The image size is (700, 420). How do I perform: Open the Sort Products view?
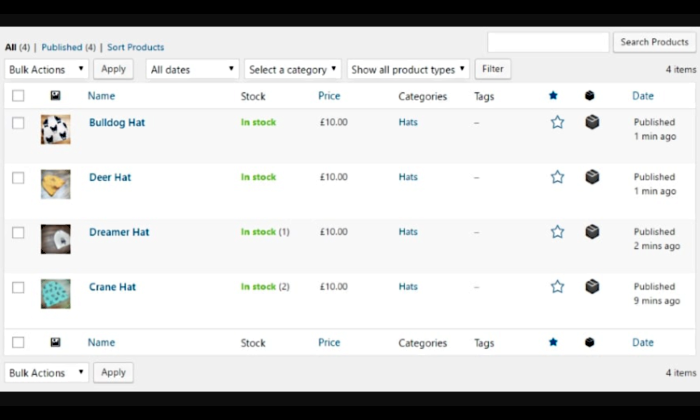pyautogui.click(x=136, y=47)
